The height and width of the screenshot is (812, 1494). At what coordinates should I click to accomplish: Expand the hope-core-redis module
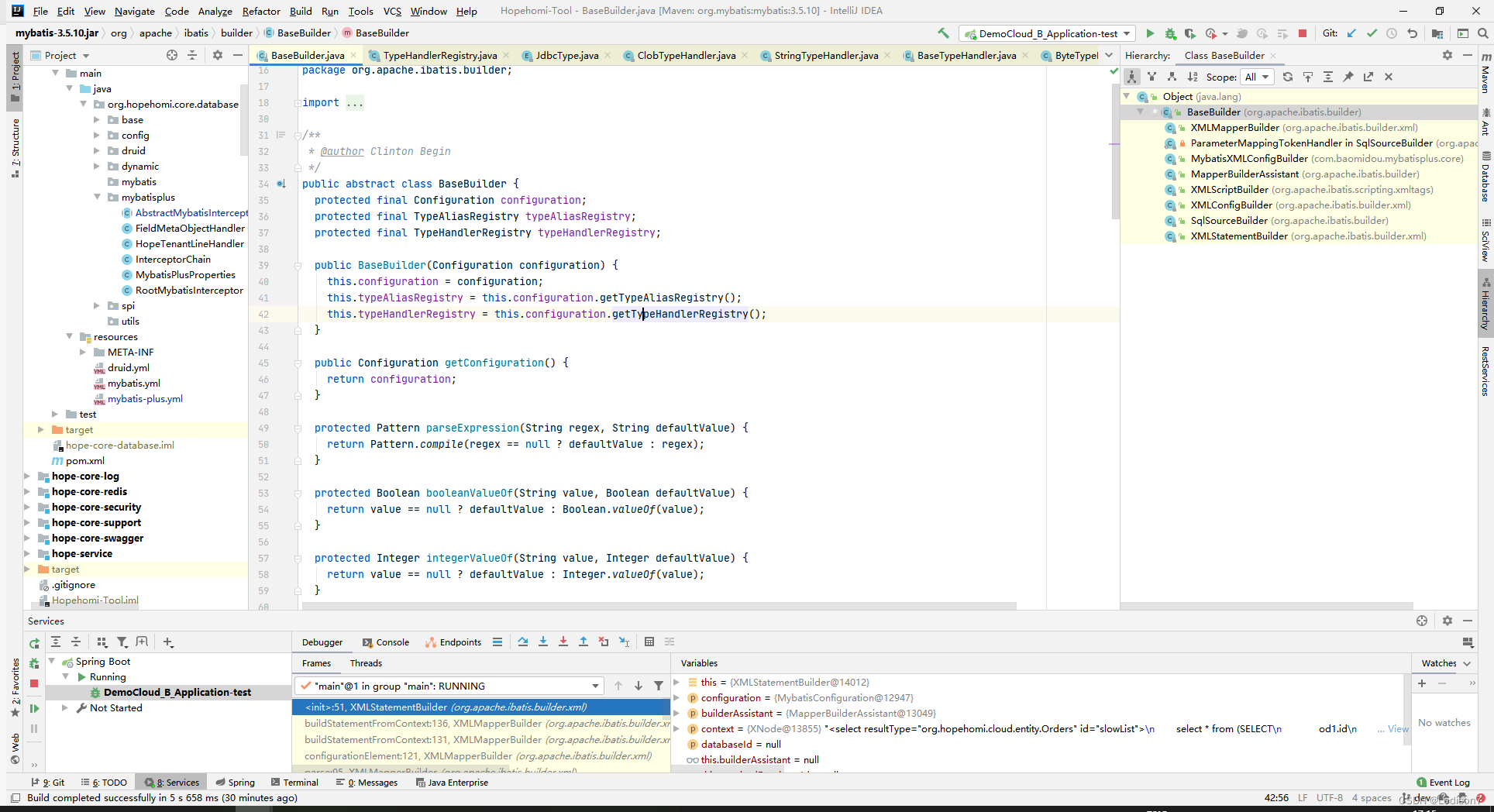28,492
